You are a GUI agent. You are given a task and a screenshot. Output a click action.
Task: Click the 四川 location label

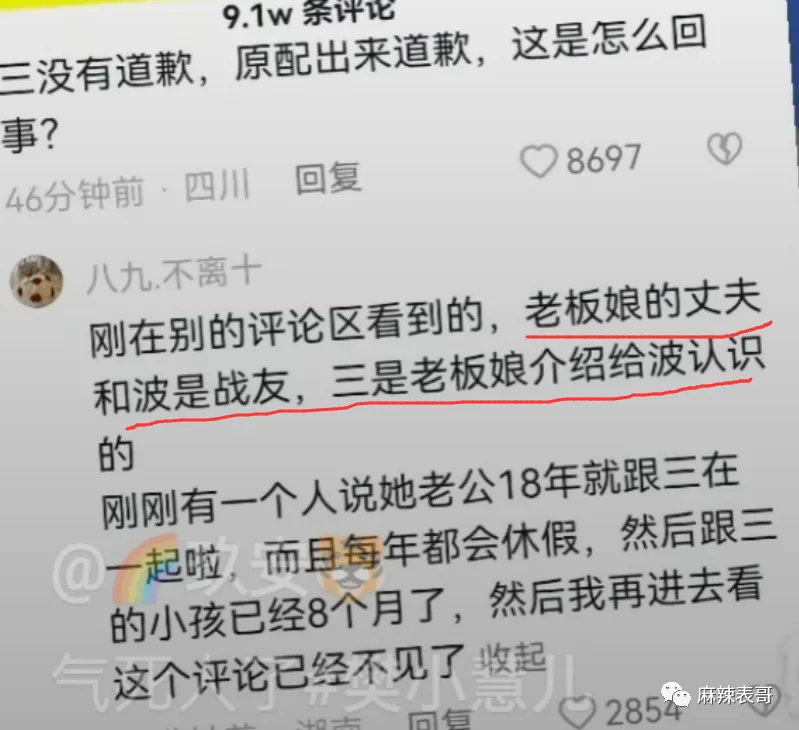[217, 186]
